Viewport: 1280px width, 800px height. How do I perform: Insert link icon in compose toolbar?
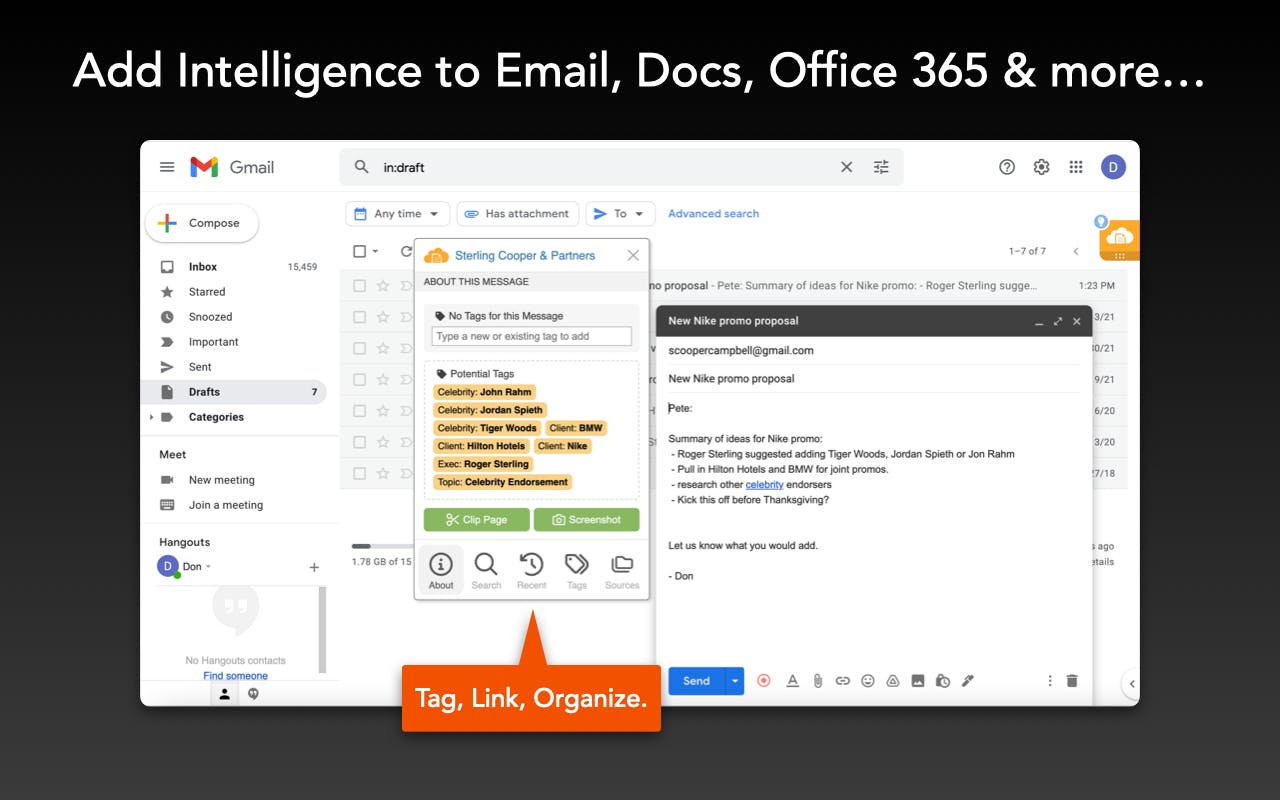coord(842,681)
